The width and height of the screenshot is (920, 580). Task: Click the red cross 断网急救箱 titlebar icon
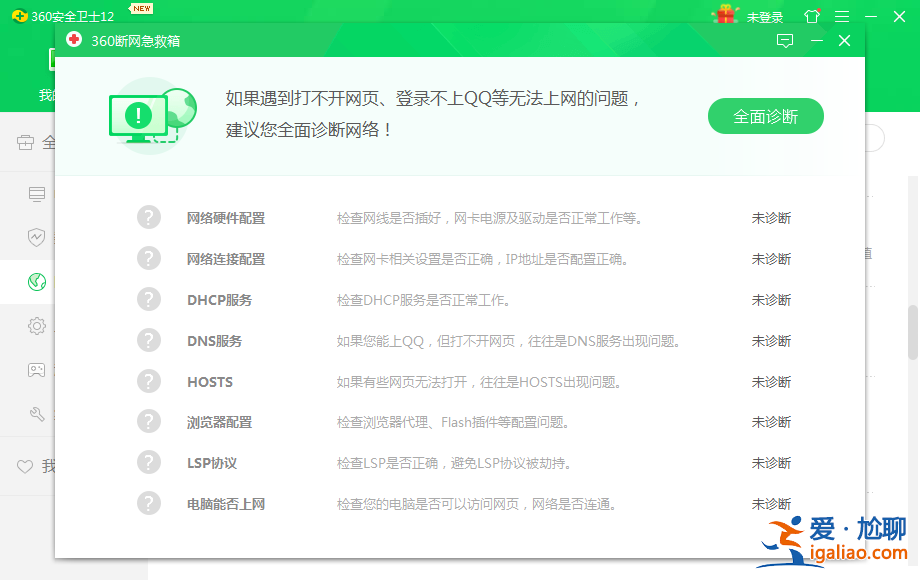[73, 41]
